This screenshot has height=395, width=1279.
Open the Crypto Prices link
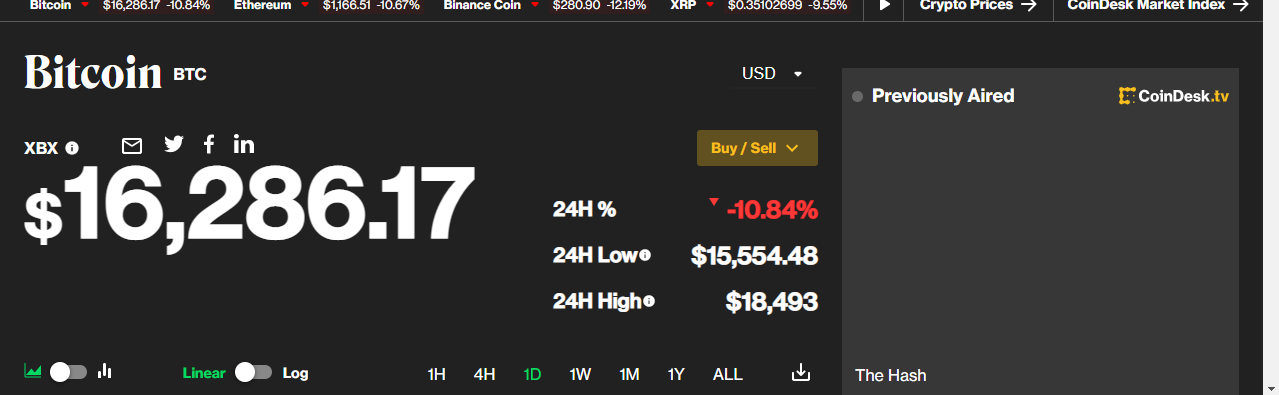point(978,5)
